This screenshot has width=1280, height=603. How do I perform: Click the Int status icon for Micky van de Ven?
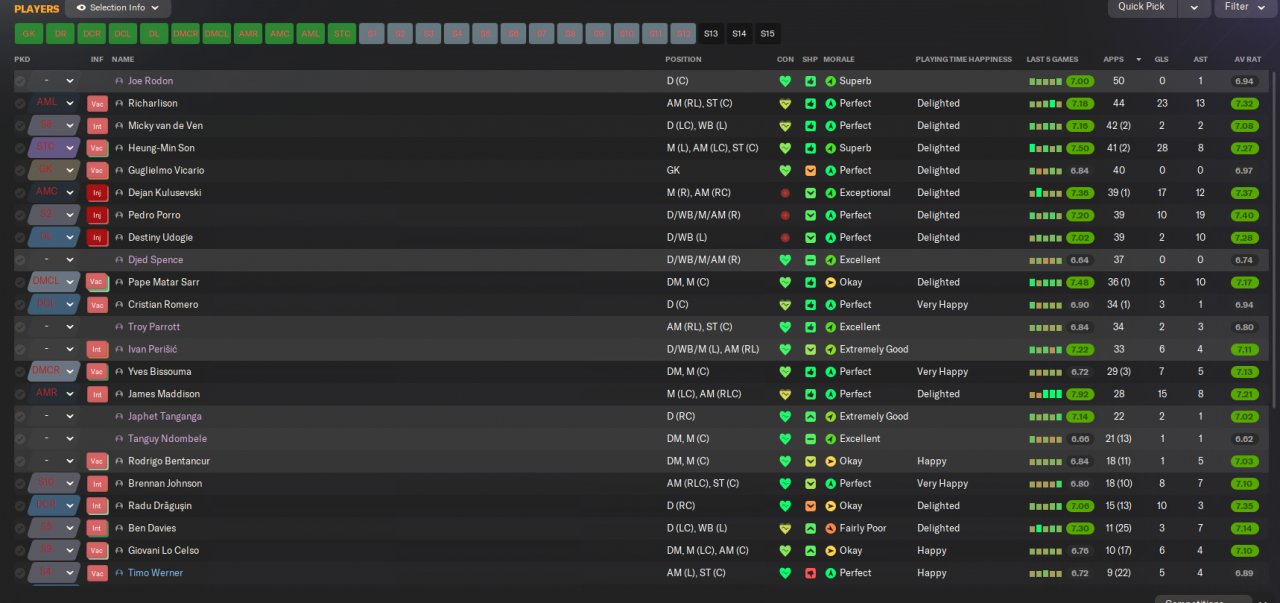(x=97, y=126)
